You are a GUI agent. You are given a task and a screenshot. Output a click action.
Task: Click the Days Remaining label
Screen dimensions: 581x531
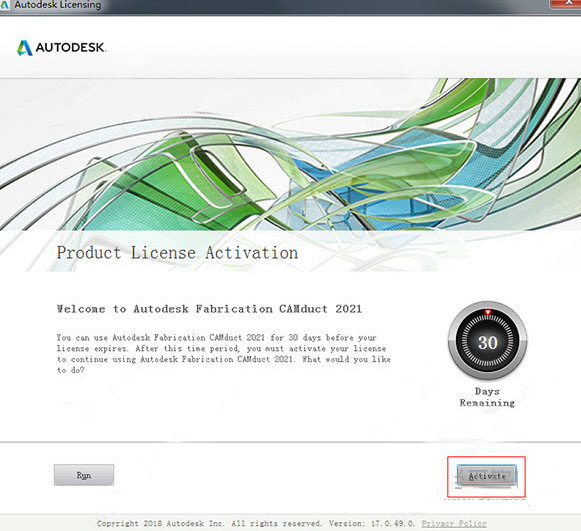coord(487,397)
